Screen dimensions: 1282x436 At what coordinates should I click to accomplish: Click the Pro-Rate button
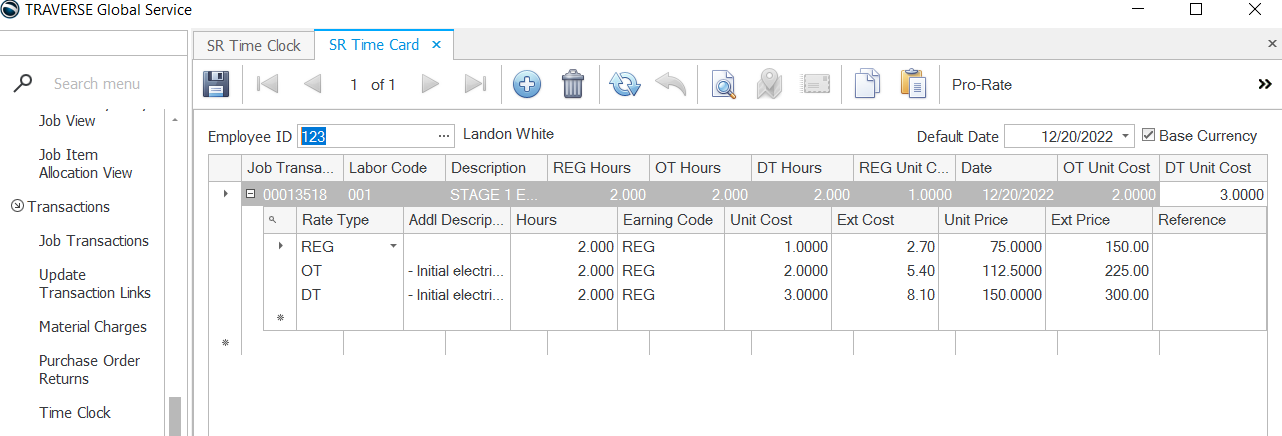[x=981, y=85]
